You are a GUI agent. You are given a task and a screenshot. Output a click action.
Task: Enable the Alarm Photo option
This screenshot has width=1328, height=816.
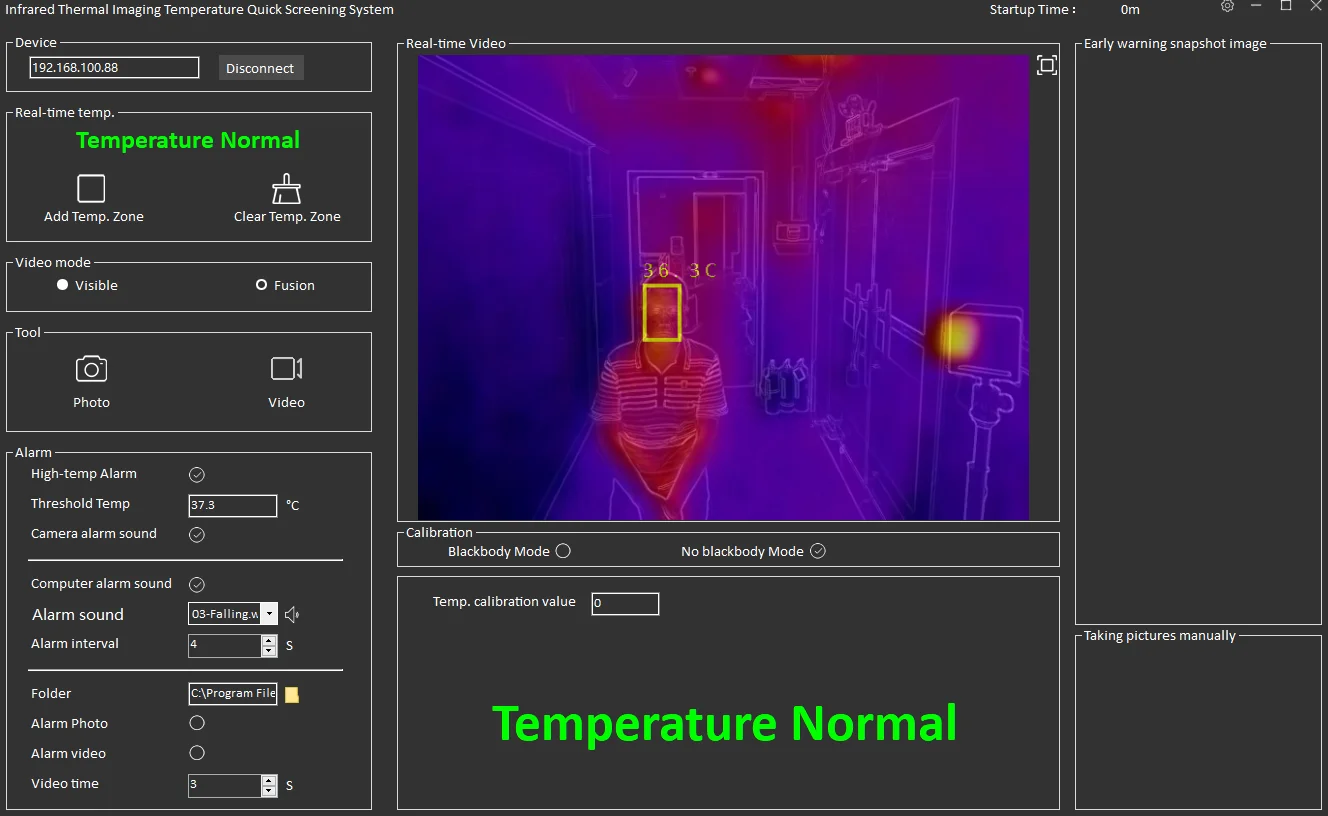197,723
